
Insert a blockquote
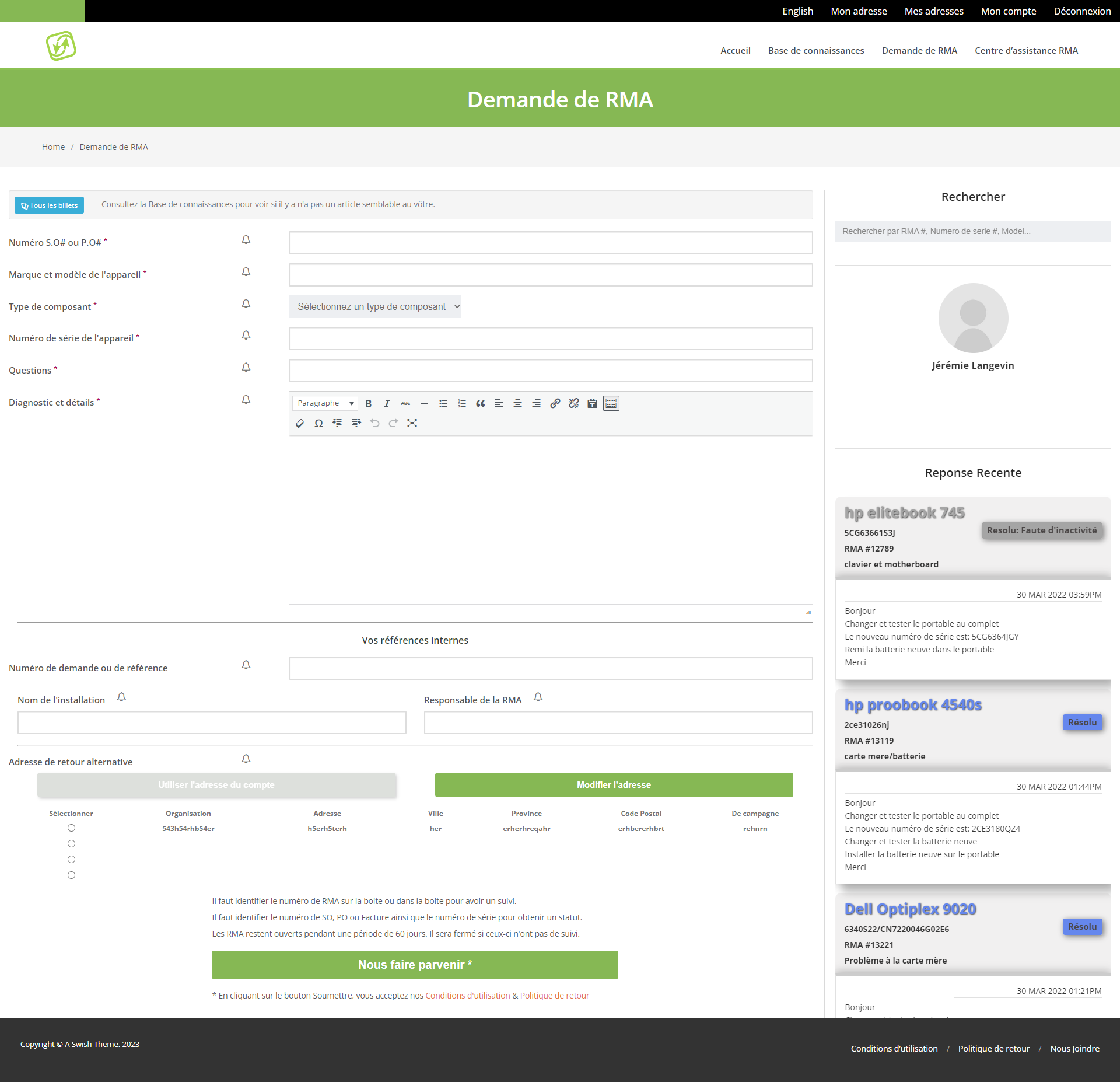pyautogui.click(x=480, y=403)
